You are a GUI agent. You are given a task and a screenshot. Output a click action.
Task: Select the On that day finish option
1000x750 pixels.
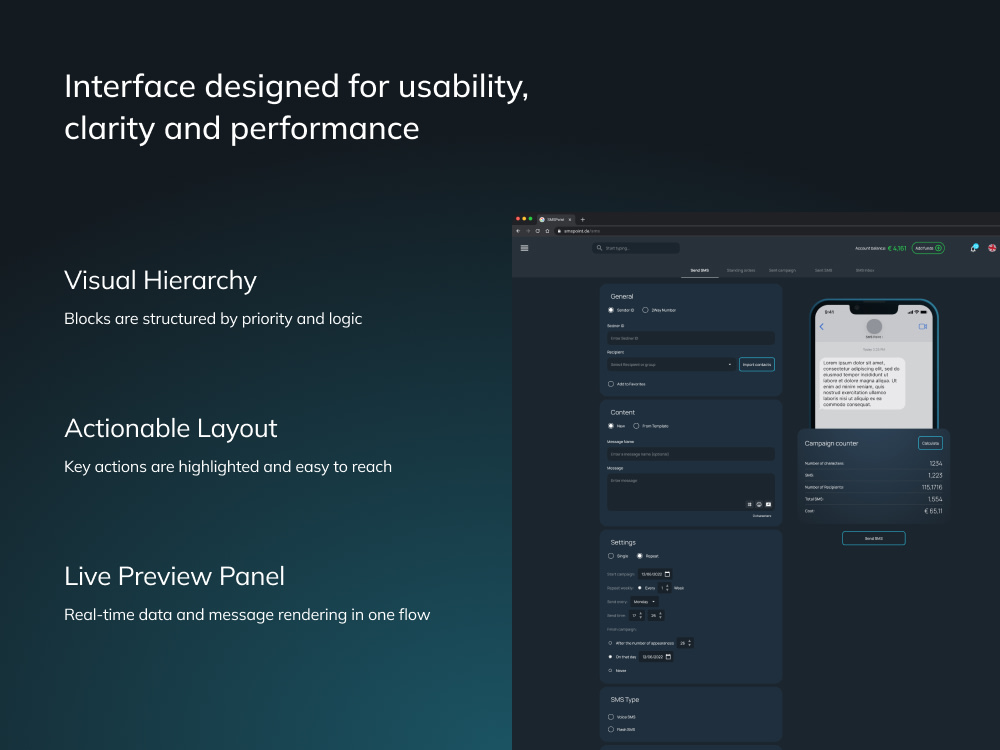[x=610, y=657]
